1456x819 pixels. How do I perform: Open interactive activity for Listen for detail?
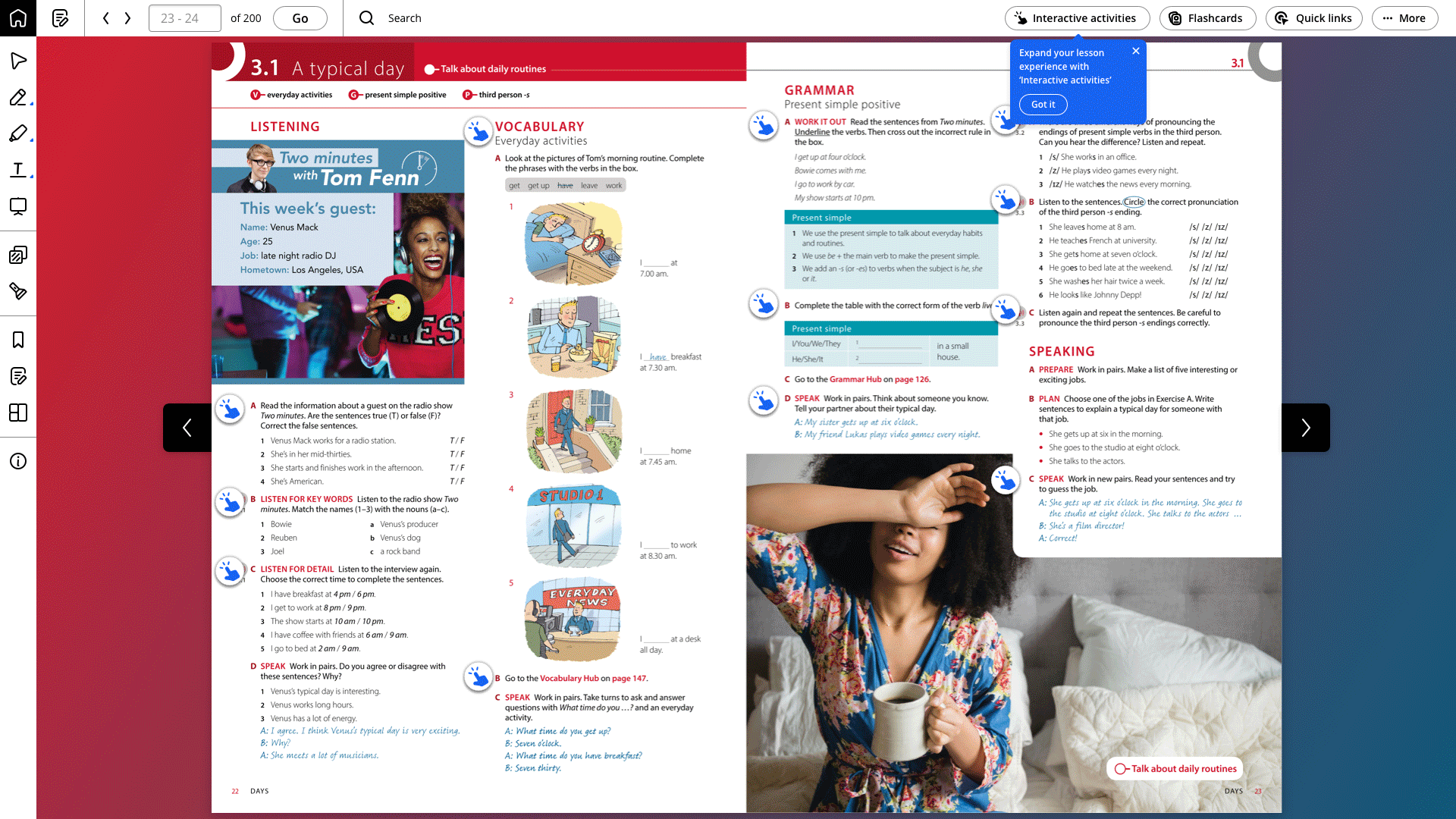(x=230, y=571)
